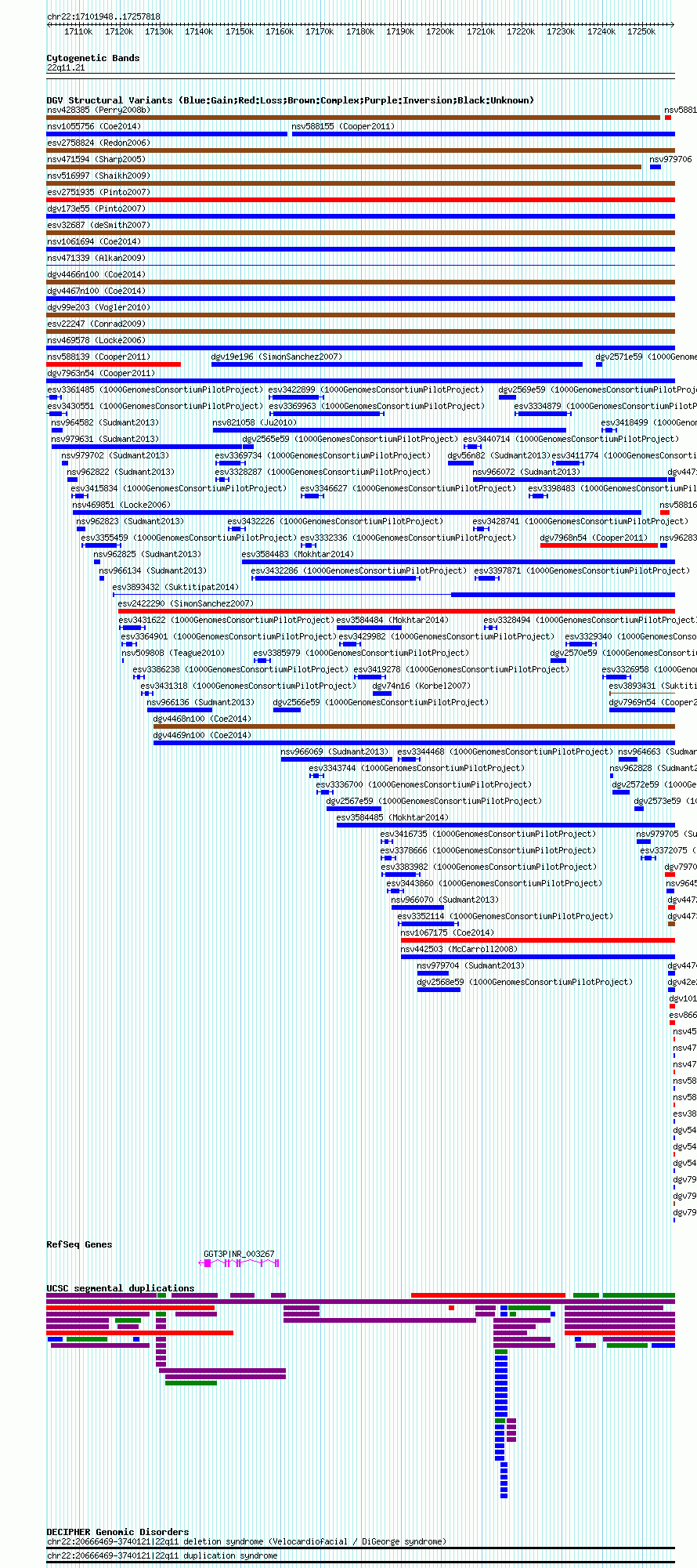Viewport: 697px width, 1568px height.
Task: Open nsv469578 (Locke2006) variant
Action: [x=96, y=340]
